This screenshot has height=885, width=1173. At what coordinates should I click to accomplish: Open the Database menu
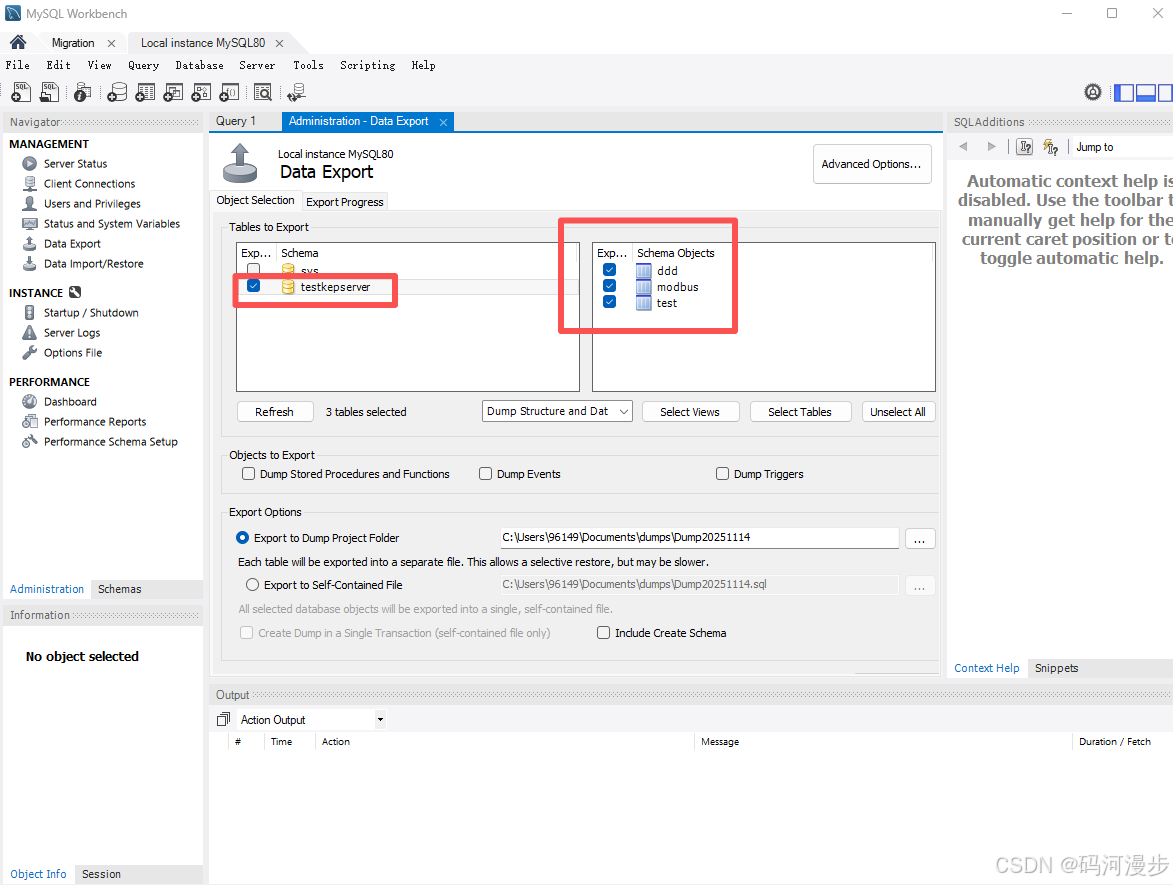point(199,65)
